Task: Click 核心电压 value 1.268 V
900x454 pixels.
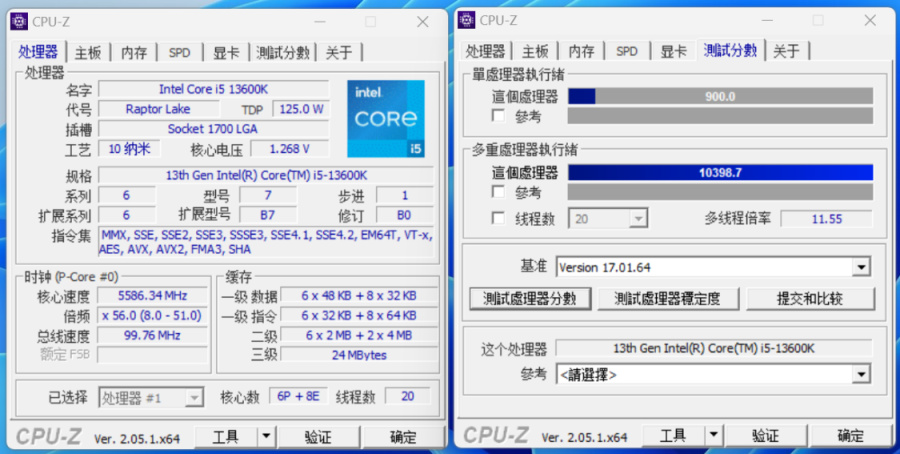Action: [x=290, y=149]
